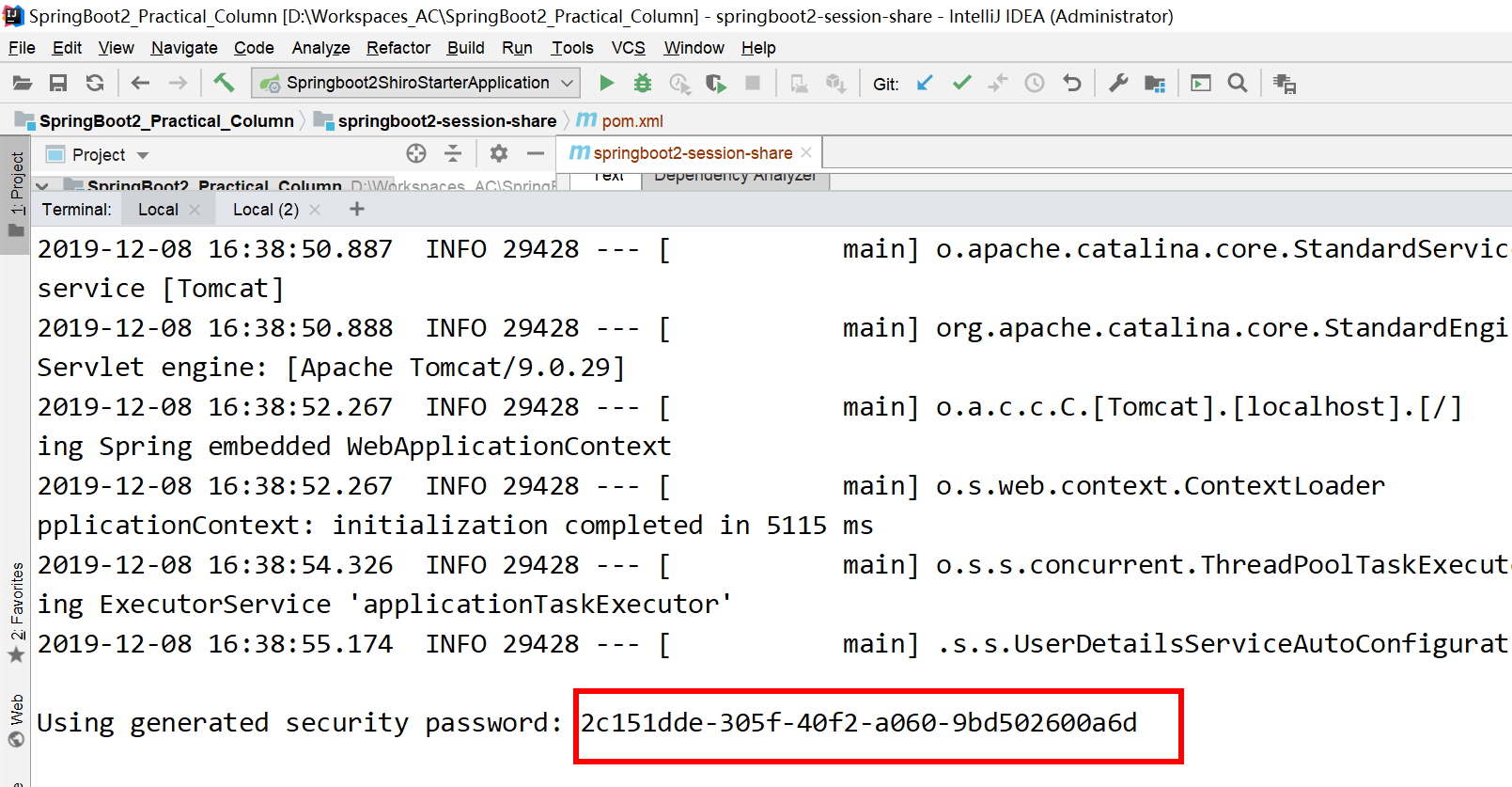1512x787 pixels.
Task: Open the Help menu
Action: click(758, 48)
